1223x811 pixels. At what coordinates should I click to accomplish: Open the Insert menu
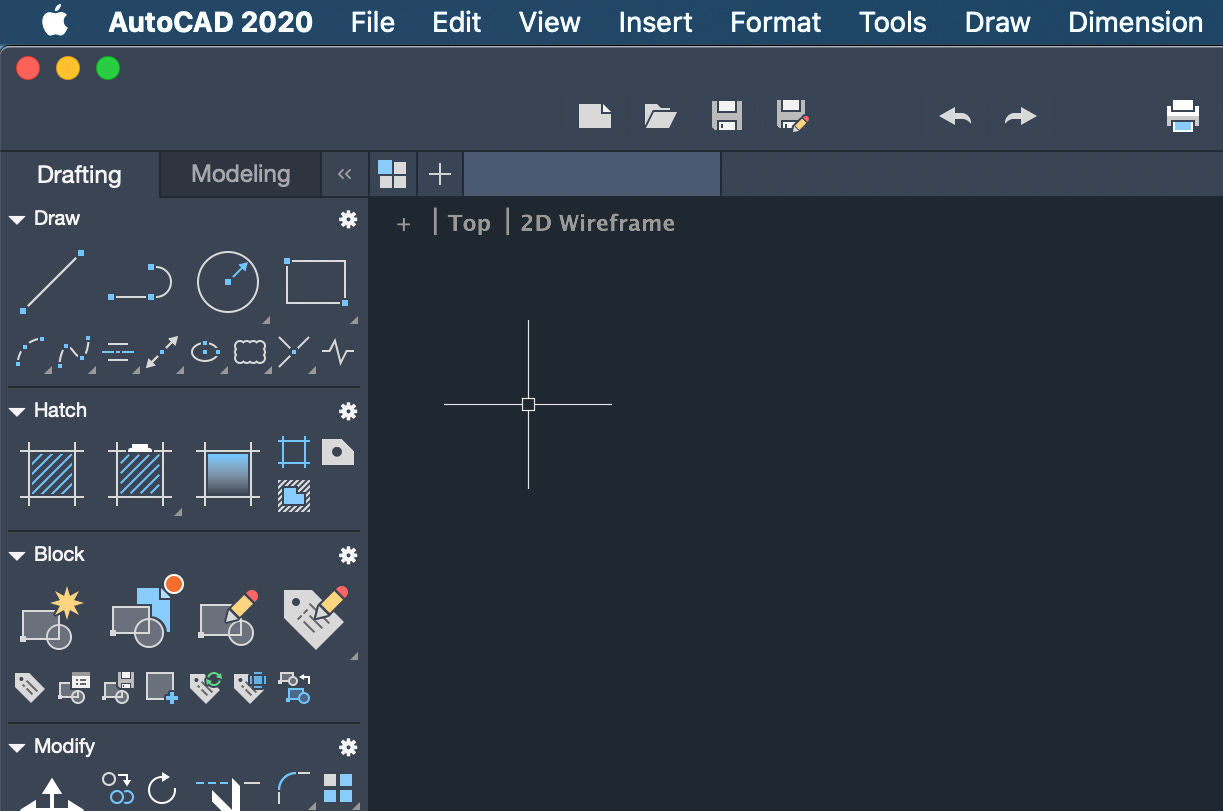point(656,22)
